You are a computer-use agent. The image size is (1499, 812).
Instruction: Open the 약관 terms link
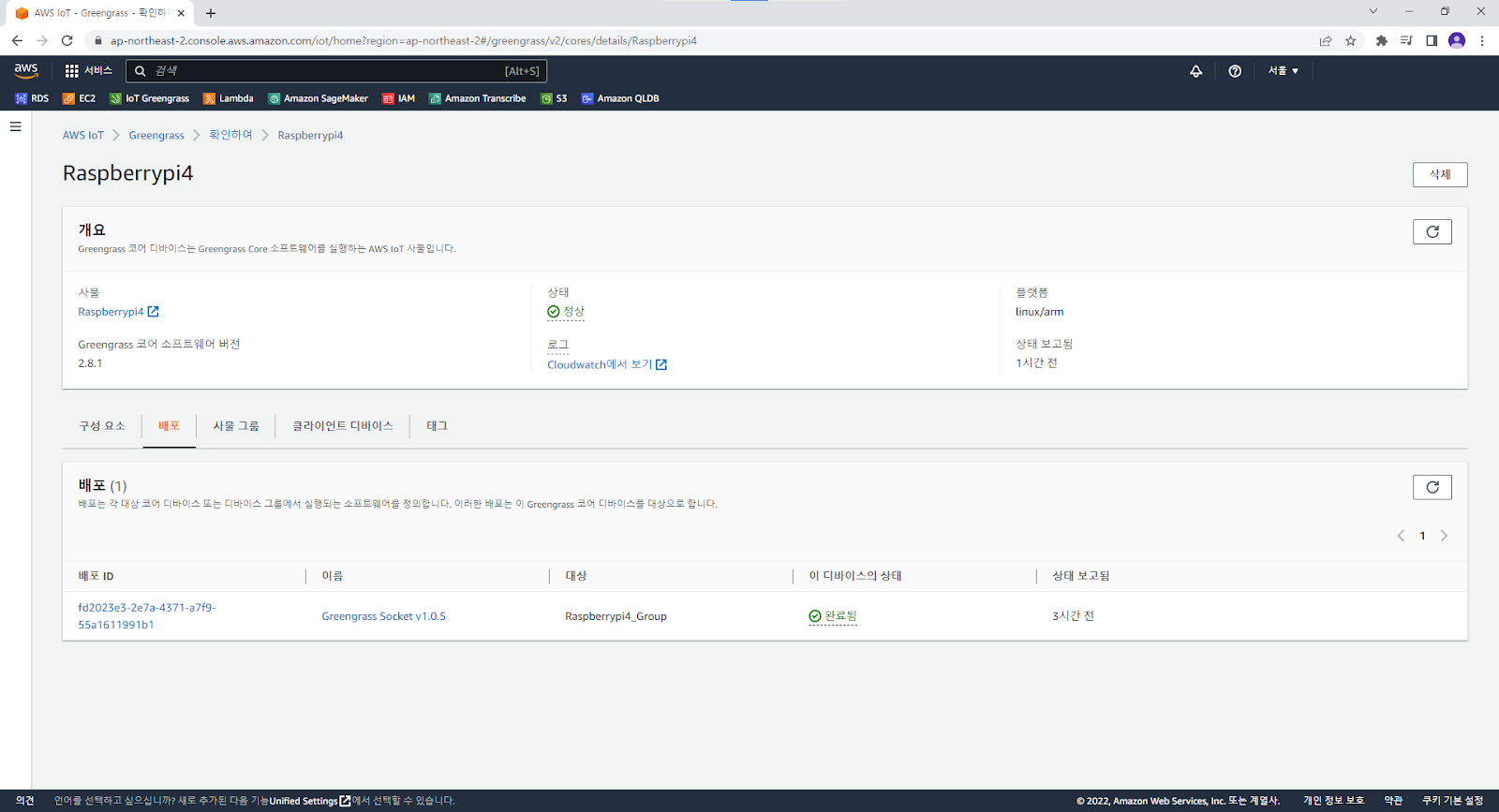[x=1393, y=801]
